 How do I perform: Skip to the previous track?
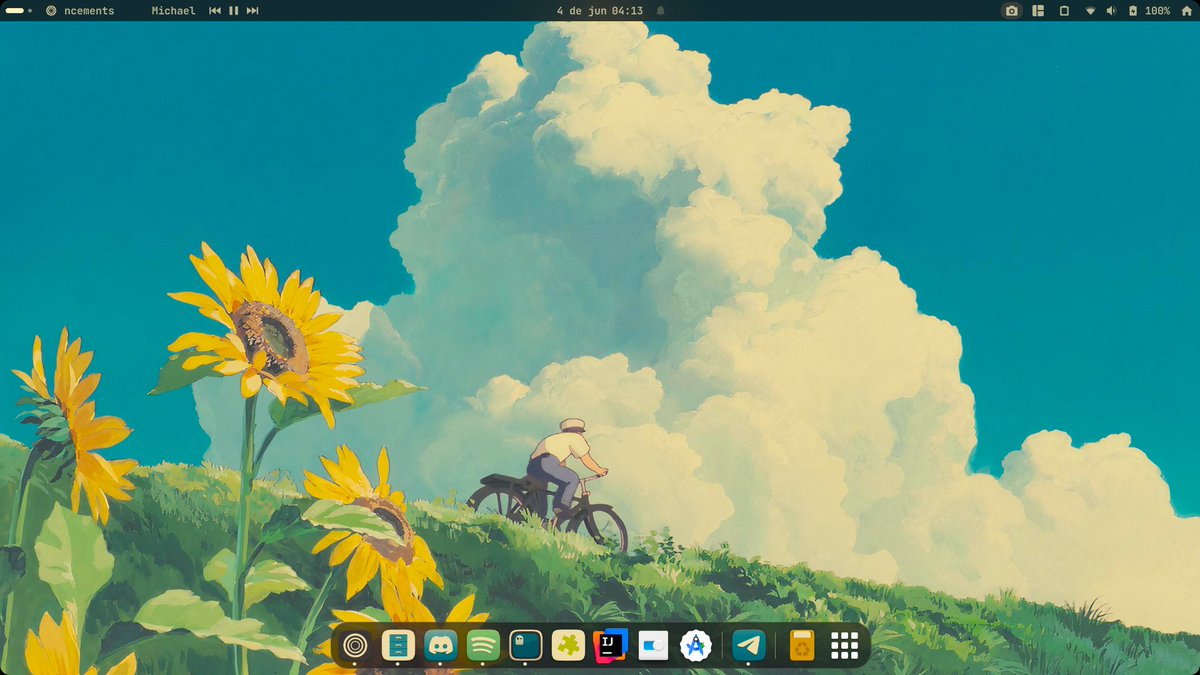(x=215, y=10)
